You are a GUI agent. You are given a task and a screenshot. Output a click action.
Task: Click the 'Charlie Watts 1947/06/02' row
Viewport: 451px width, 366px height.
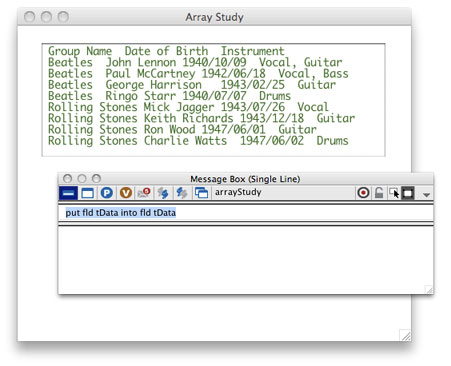click(x=198, y=141)
